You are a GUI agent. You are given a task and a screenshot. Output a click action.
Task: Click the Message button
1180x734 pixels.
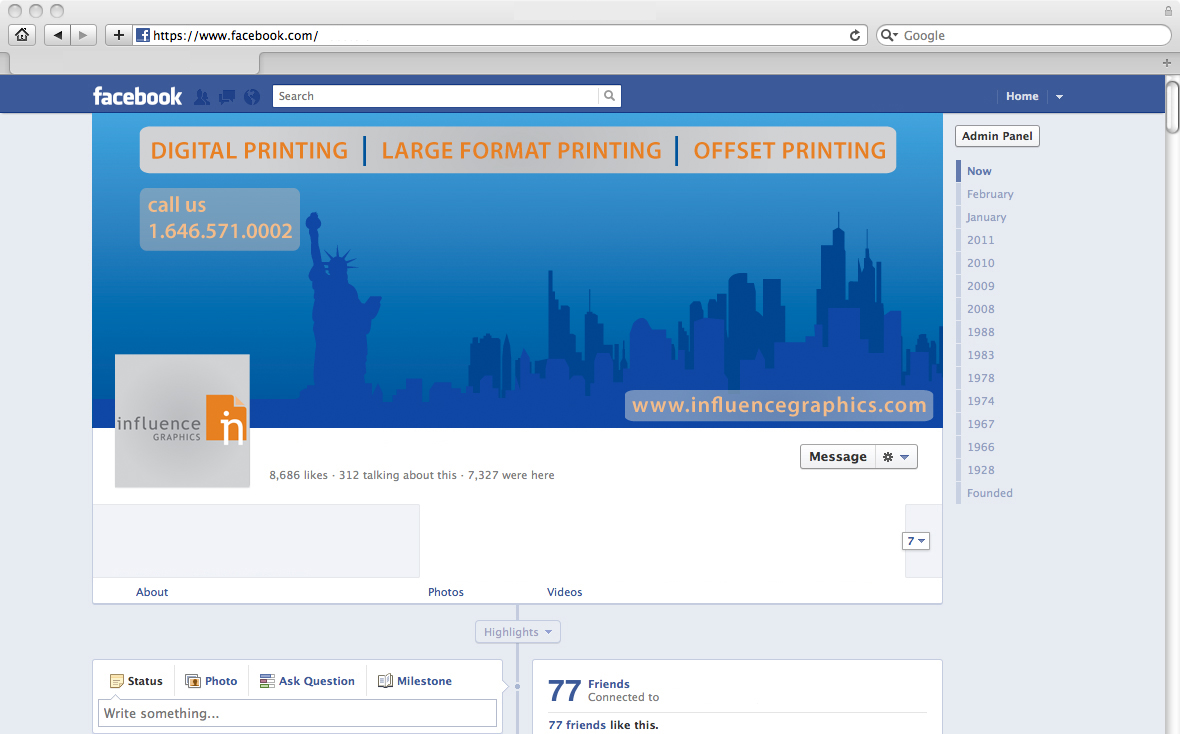(838, 457)
